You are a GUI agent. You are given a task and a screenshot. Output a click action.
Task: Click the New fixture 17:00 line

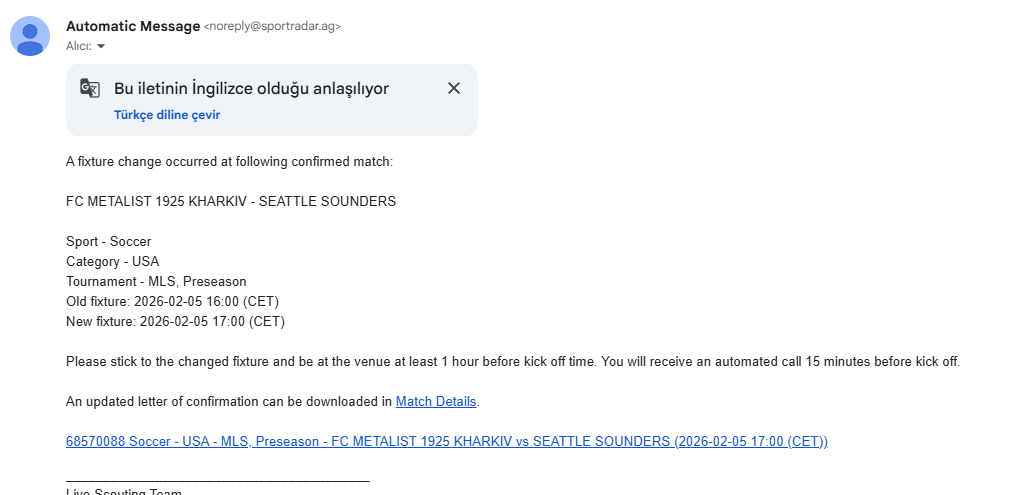pos(175,322)
